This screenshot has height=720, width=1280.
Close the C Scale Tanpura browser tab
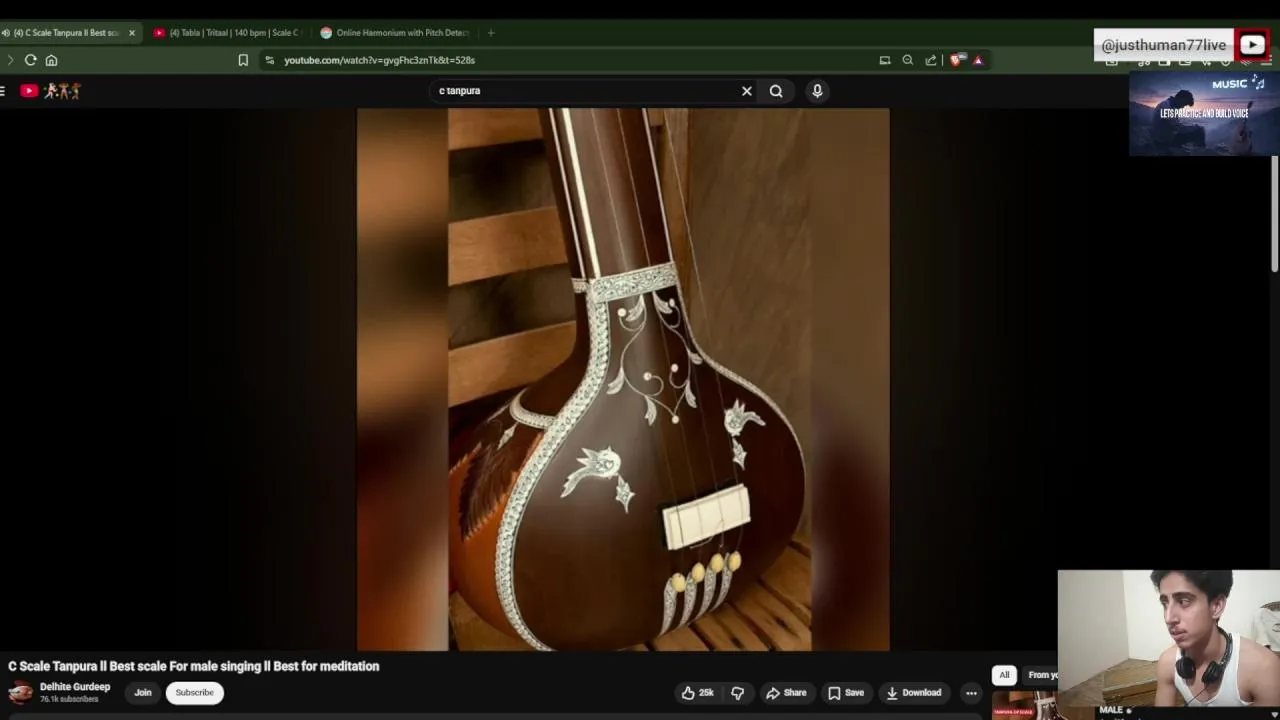coord(131,33)
